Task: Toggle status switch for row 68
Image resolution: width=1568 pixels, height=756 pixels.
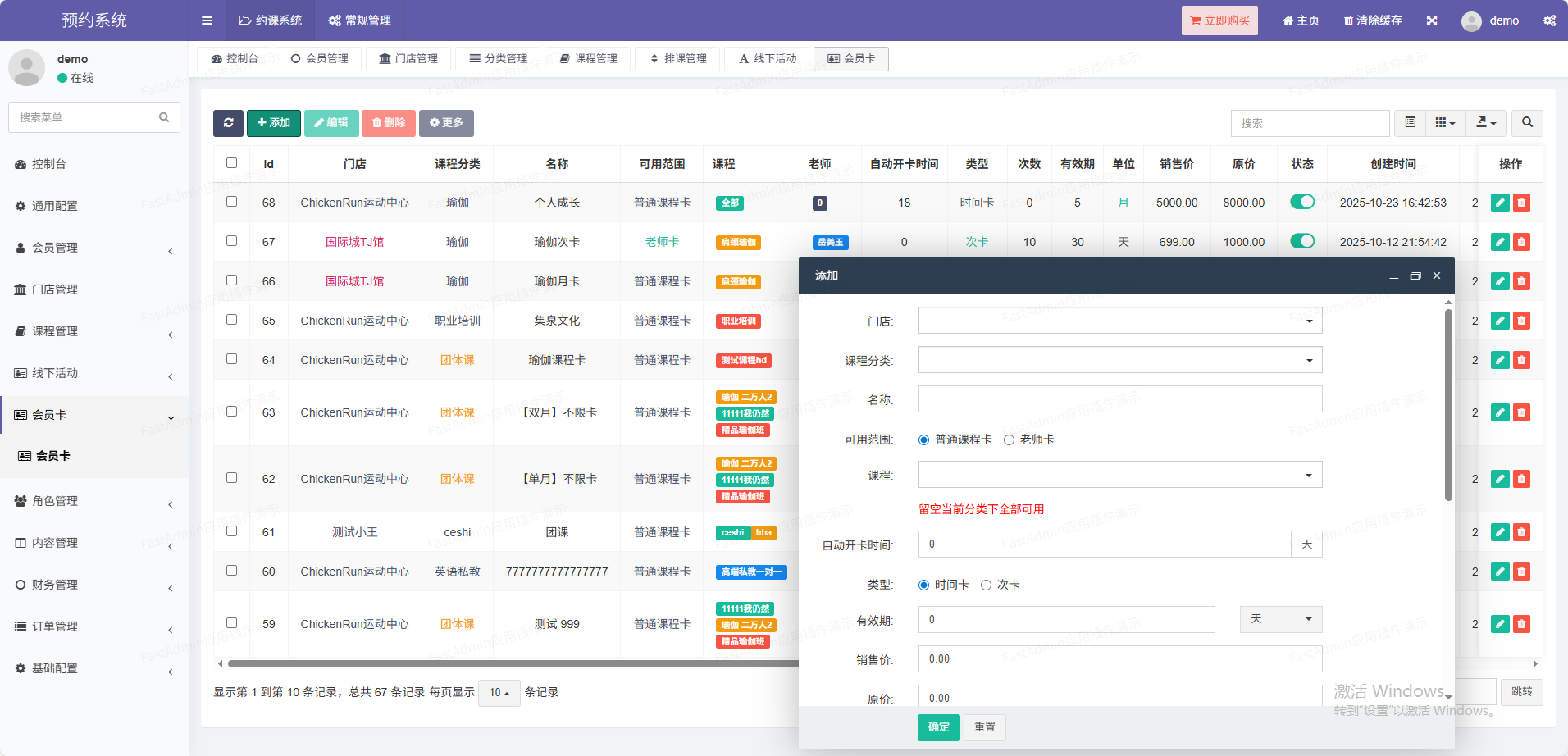Action: 1301,202
